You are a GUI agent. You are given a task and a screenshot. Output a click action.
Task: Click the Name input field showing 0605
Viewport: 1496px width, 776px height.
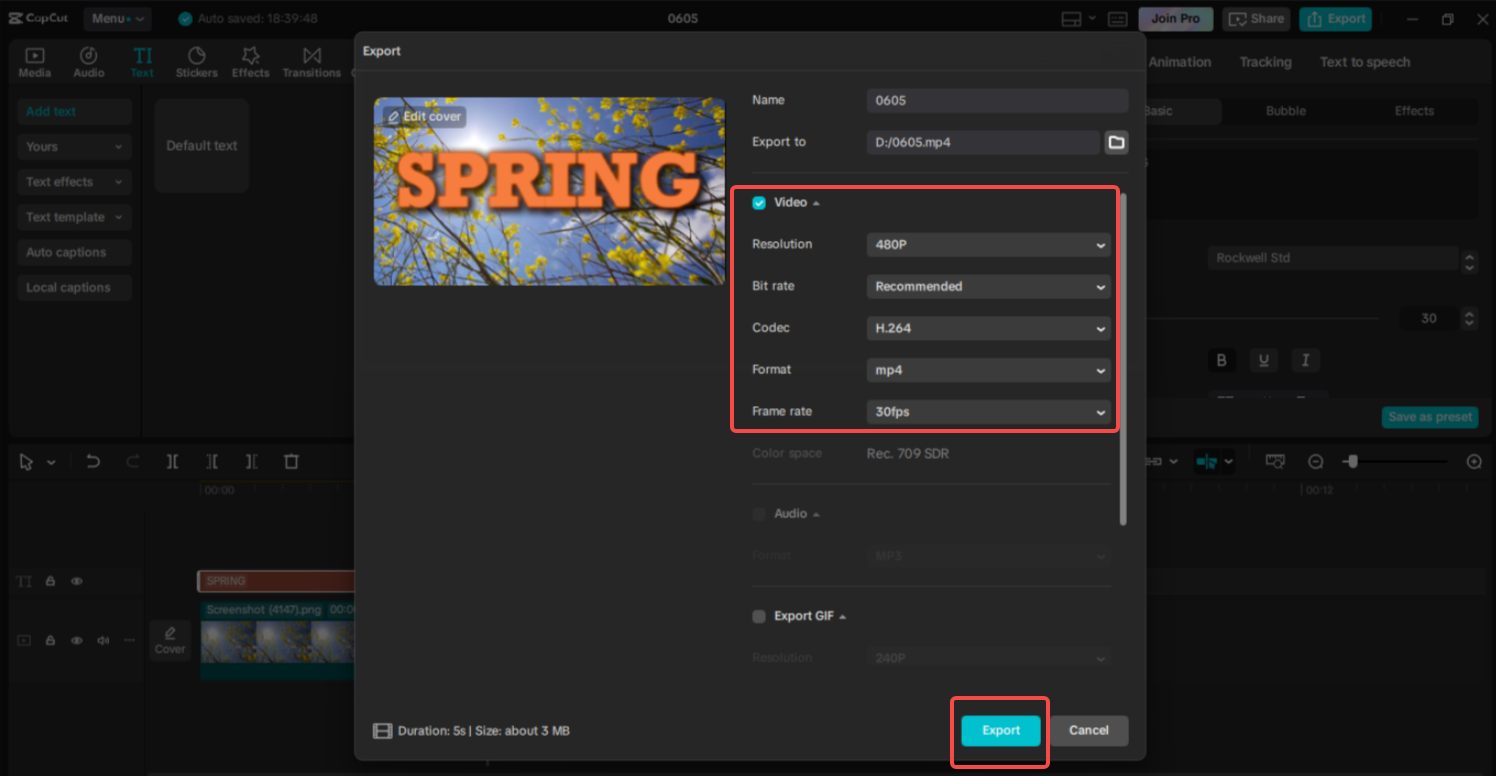997,101
